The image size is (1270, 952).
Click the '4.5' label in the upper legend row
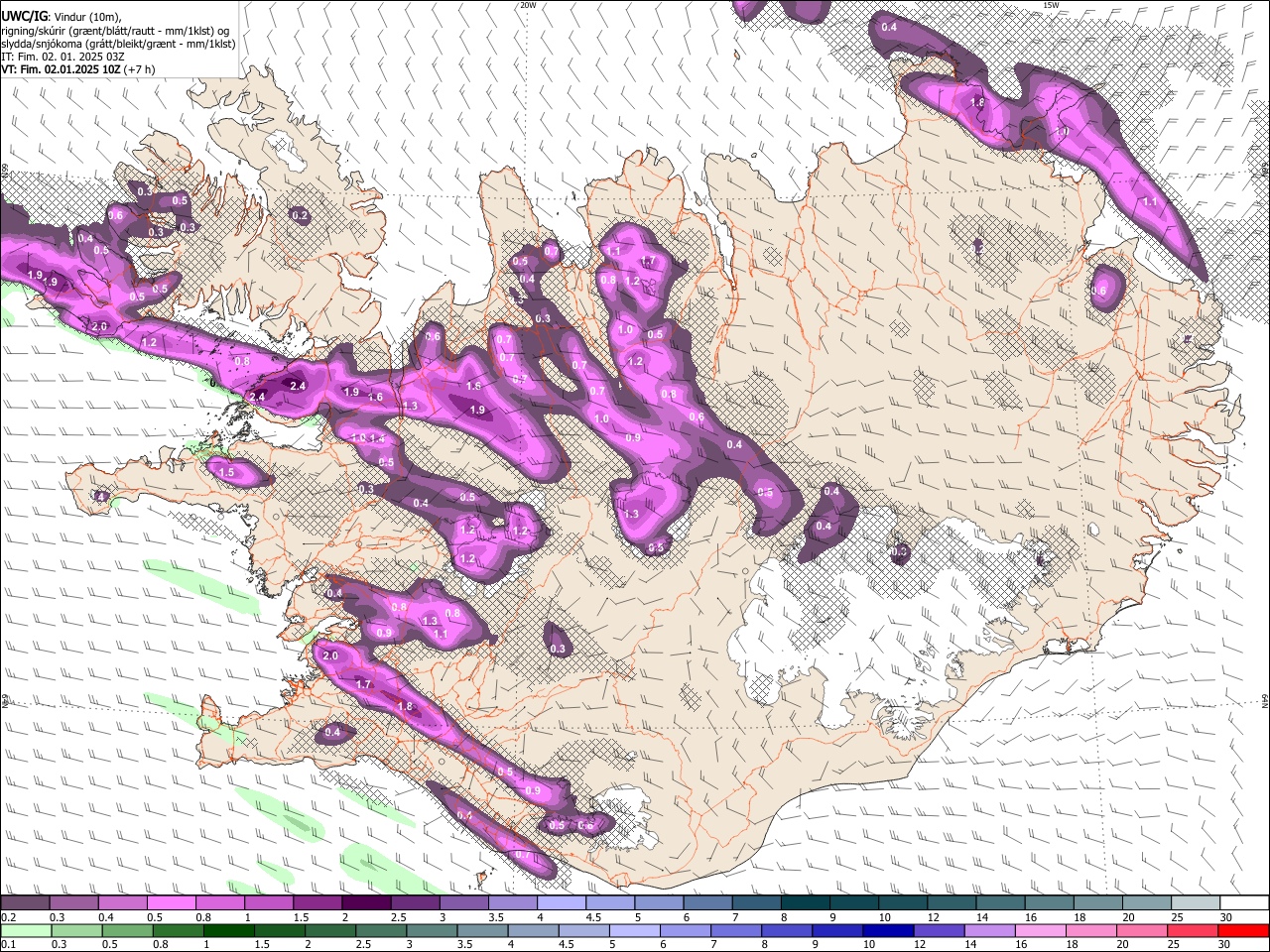pyautogui.click(x=593, y=917)
